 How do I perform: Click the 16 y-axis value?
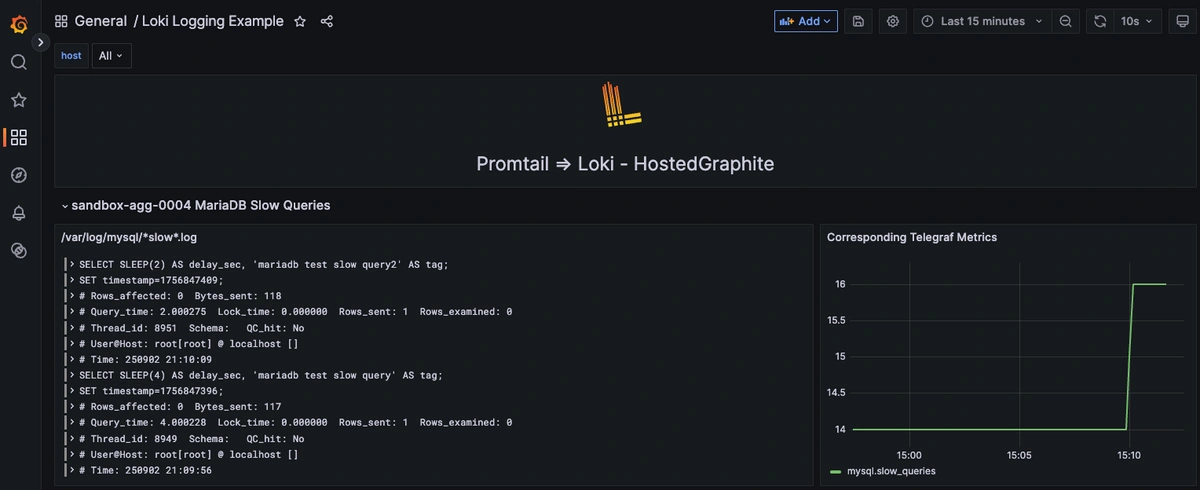pyautogui.click(x=840, y=284)
